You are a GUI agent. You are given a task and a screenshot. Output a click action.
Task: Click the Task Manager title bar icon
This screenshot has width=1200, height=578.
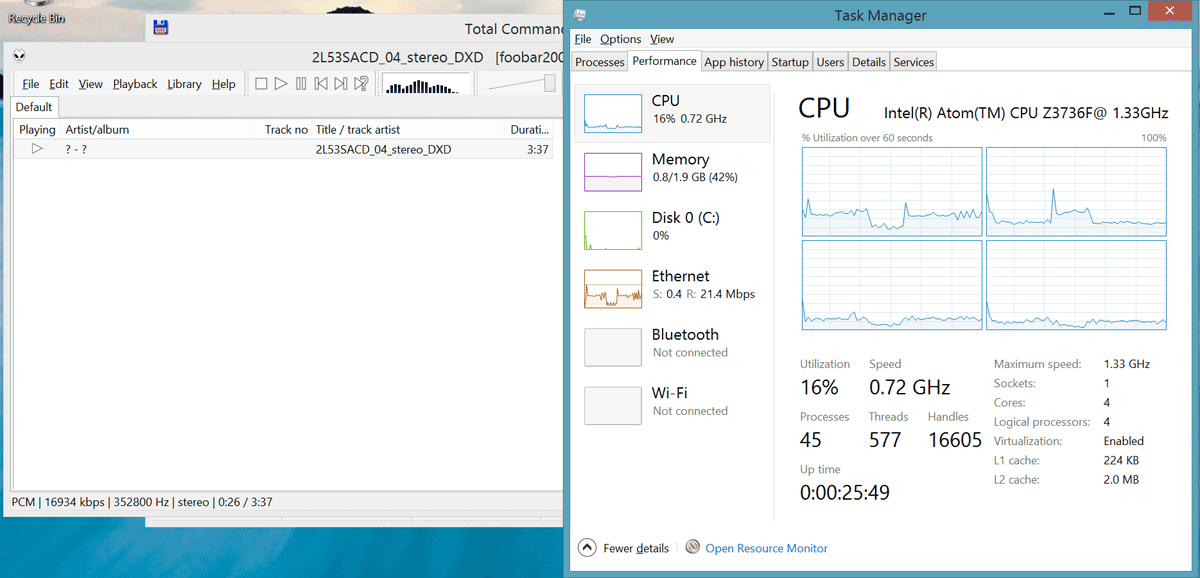[581, 15]
